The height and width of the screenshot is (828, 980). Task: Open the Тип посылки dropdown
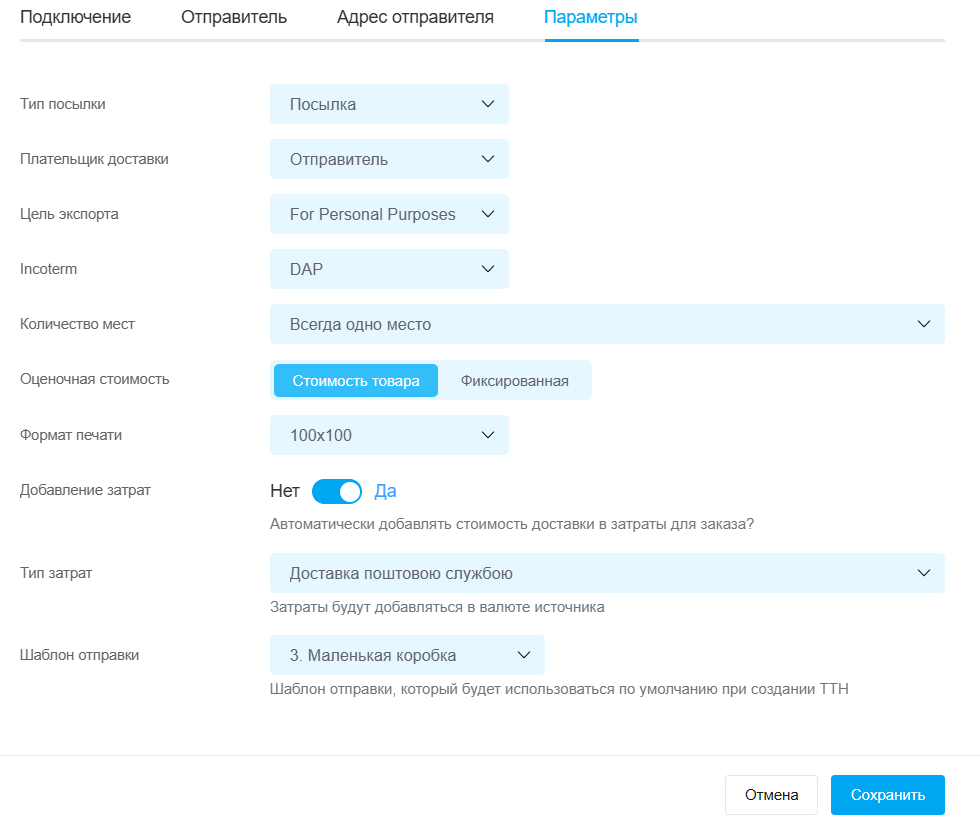tap(389, 104)
